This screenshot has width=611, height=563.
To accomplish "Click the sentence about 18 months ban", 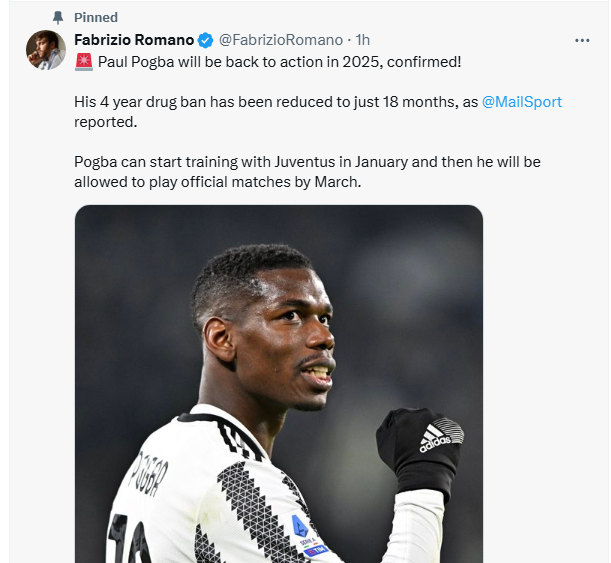I will pyautogui.click(x=318, y=112).
